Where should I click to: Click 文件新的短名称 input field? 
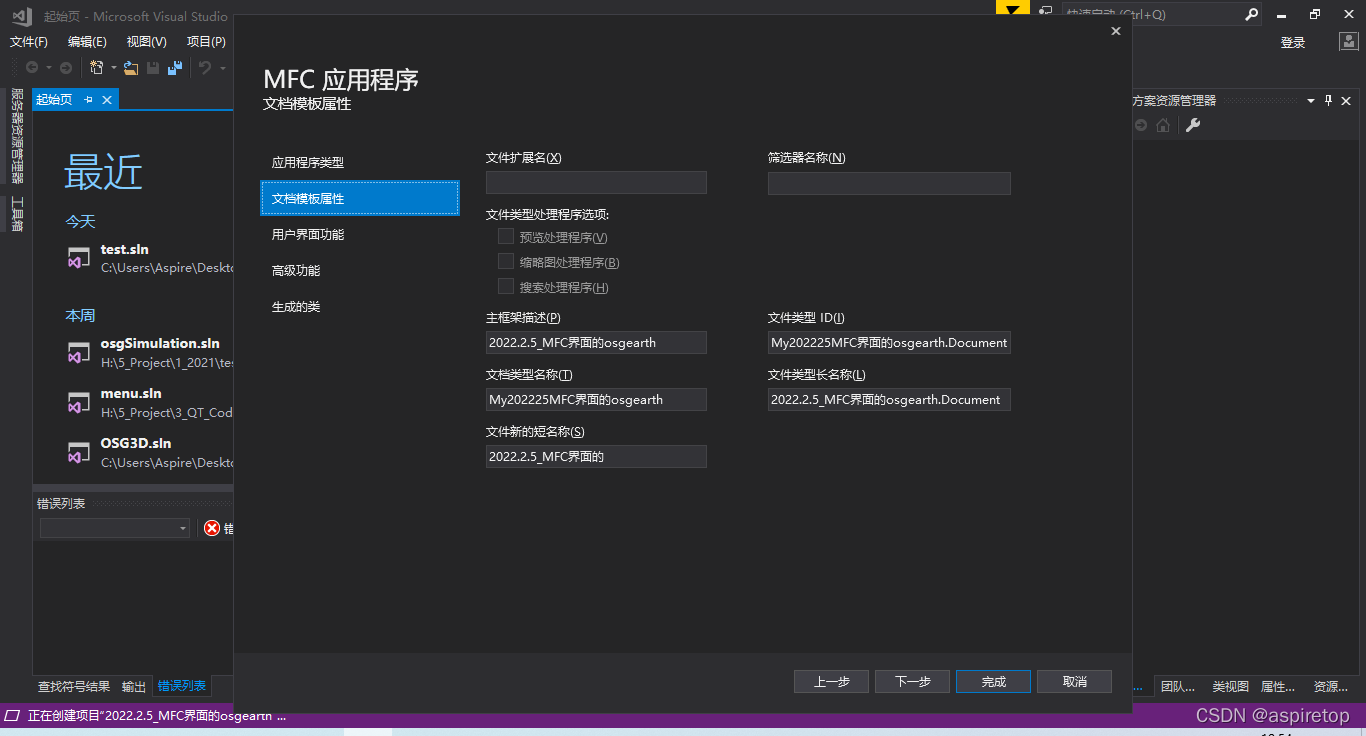[x=596, y=456]
